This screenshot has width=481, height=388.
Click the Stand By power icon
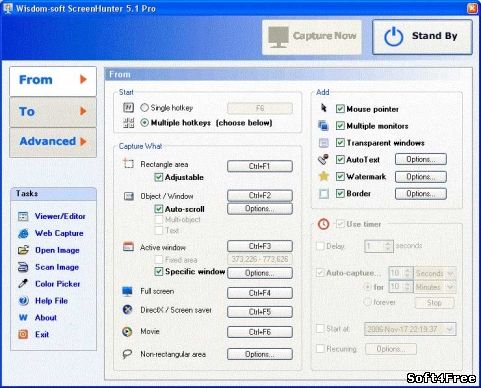[393, 36]
